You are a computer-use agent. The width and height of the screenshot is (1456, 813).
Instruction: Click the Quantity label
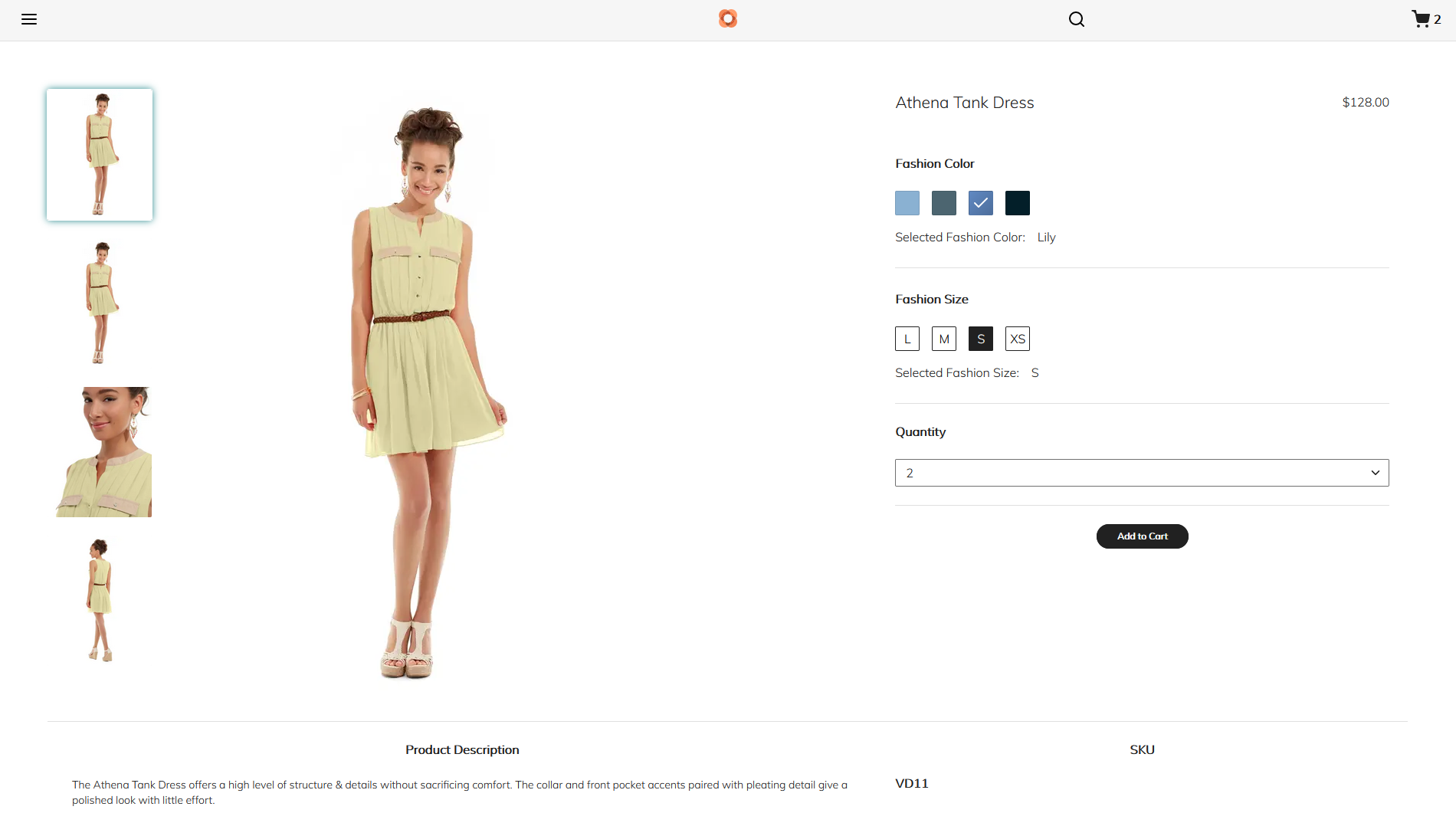click(x=920, y=432)
